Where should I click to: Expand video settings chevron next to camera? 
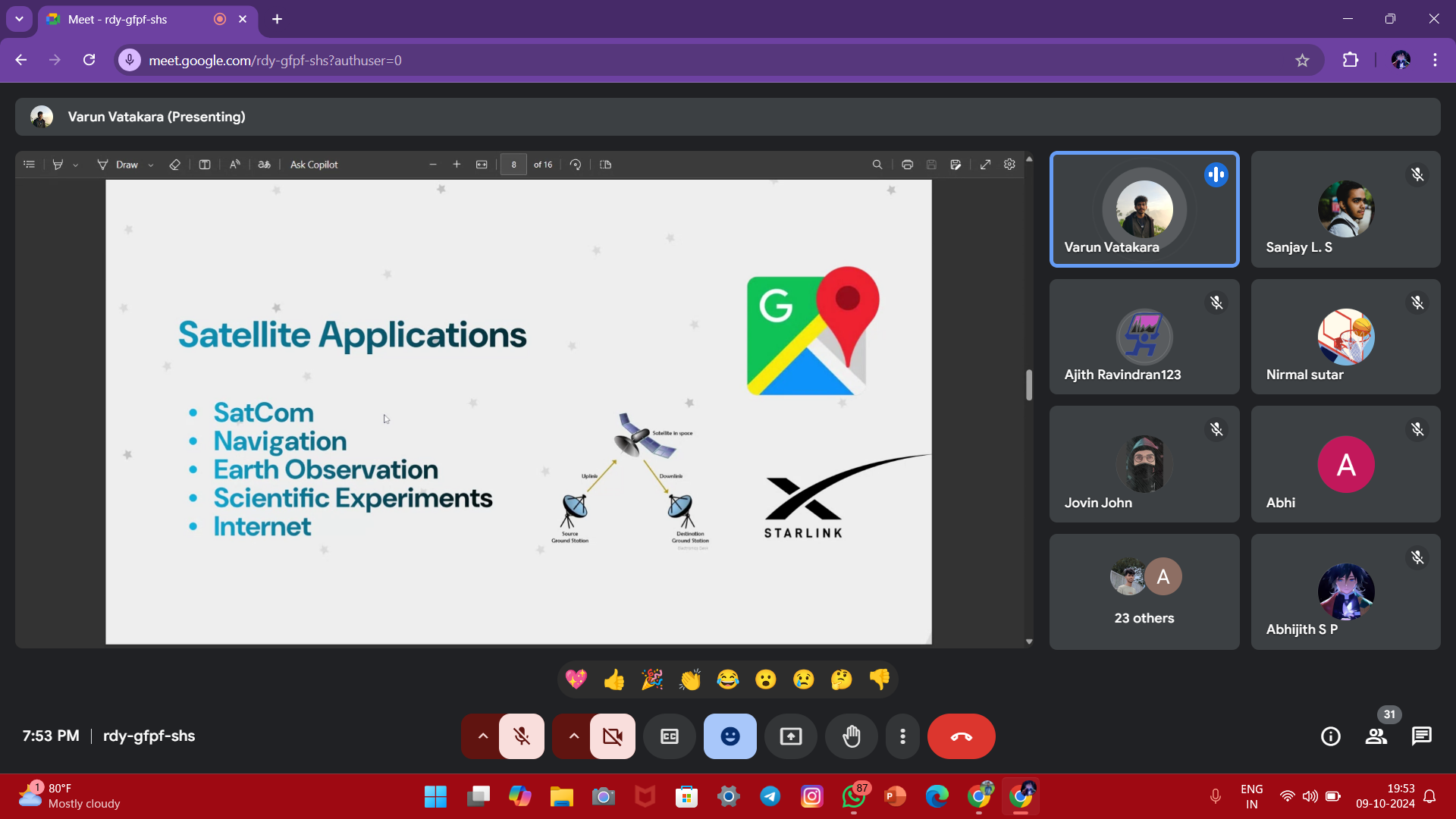574,736
